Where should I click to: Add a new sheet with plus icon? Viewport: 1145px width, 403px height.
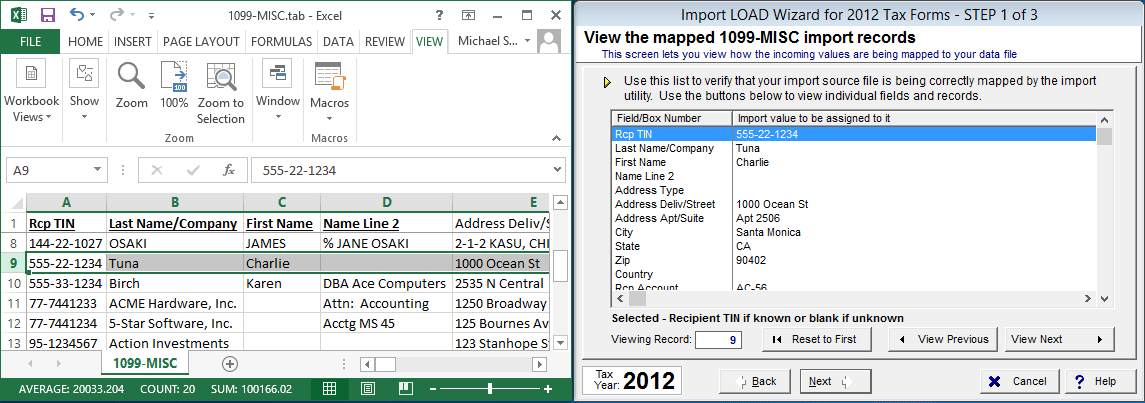pos(230,364)
